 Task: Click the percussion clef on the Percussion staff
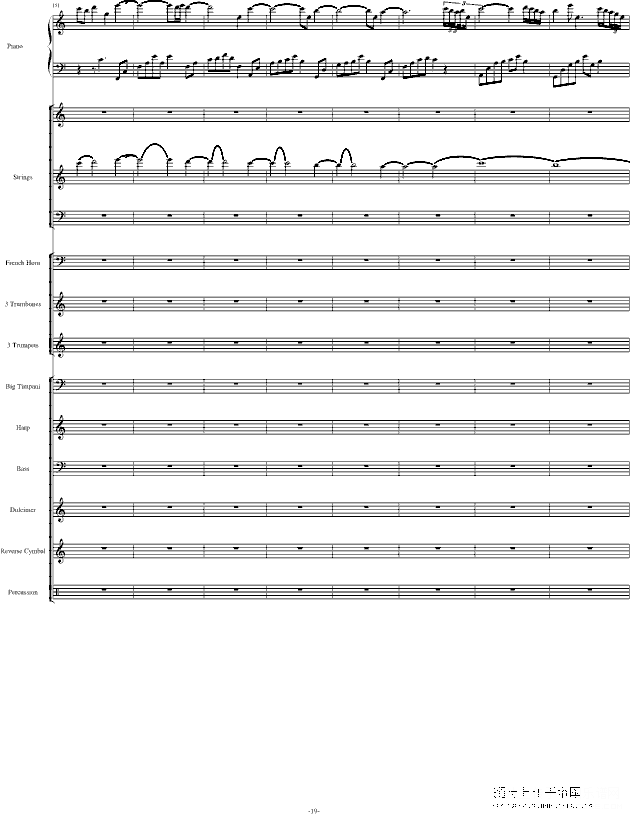[x=57, y=592]
